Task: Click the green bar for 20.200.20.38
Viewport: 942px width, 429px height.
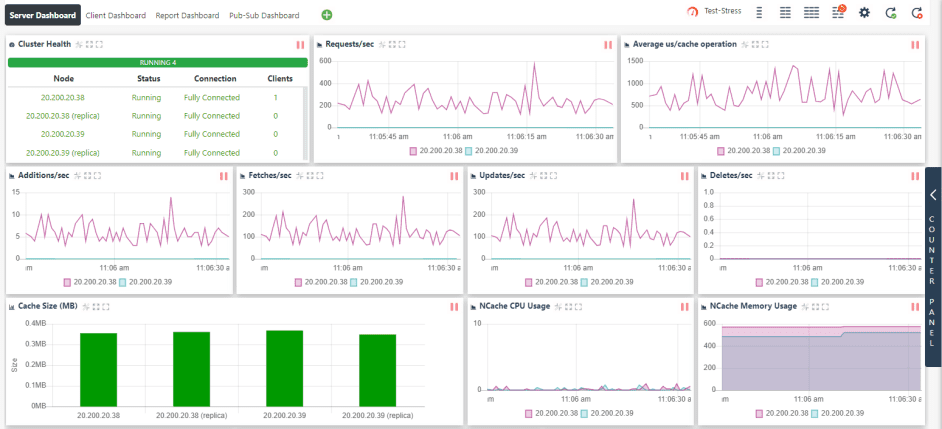Action: 99,370
